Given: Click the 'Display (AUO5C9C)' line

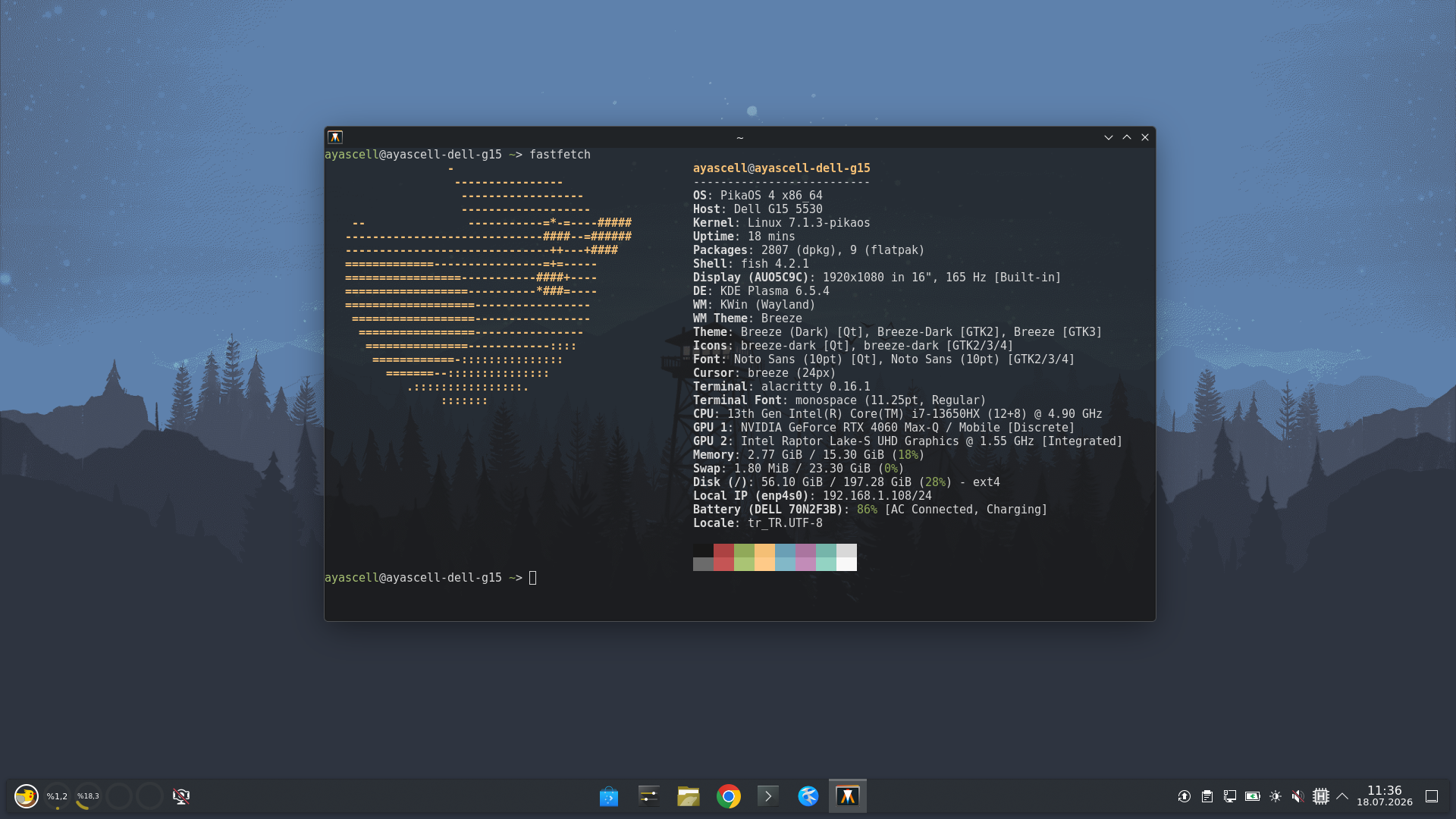Looking at the screenshot, I should pyautogui.click(x=877, y=278).
